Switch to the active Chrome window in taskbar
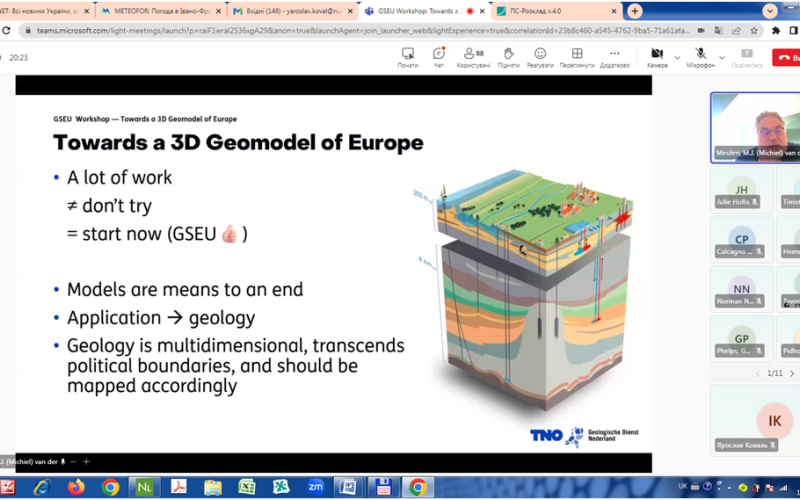Image resolution: width=800 pixels, height=500 pixels. 418,488
